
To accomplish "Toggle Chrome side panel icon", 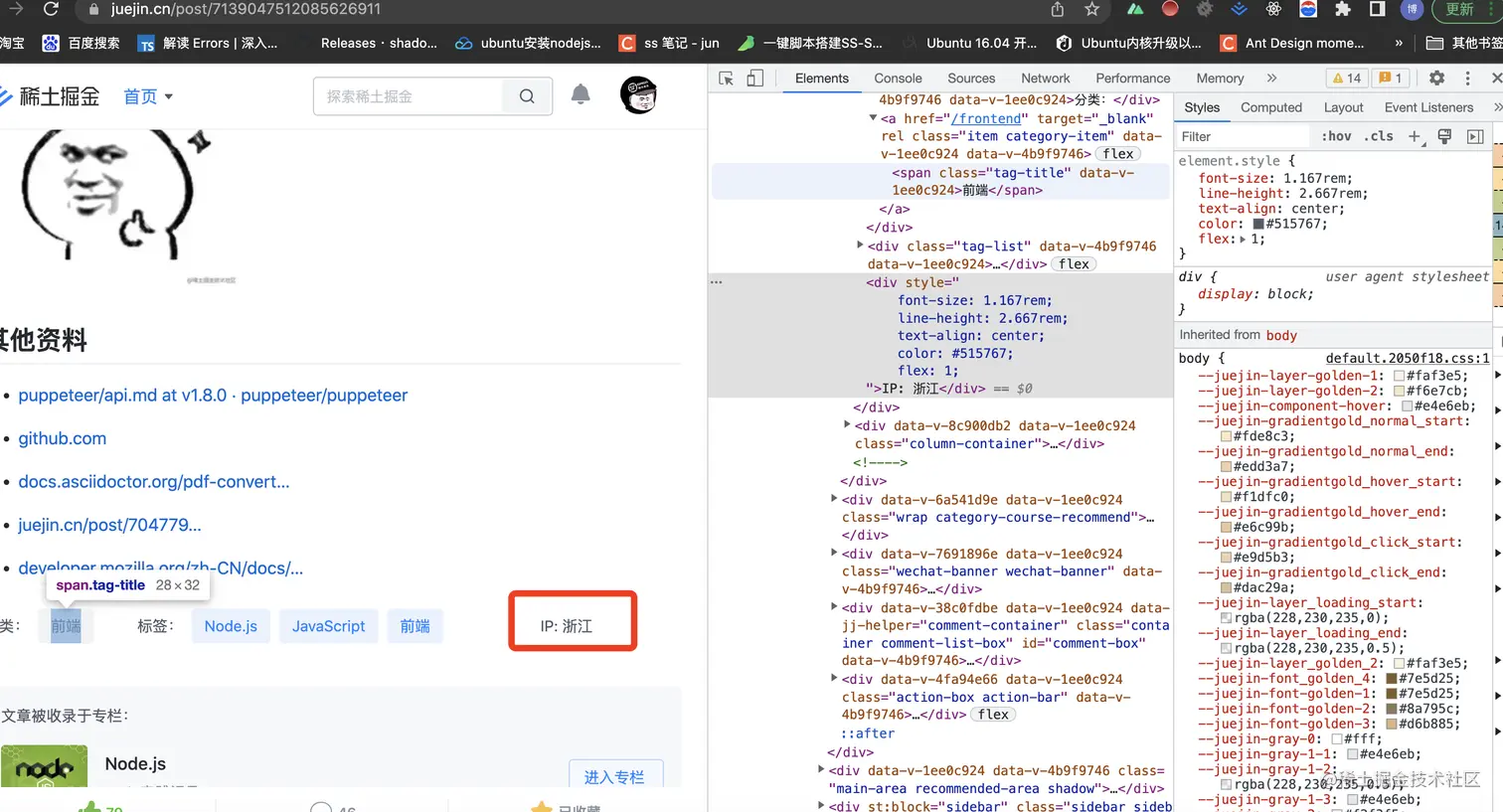I will pyautogui.click(x=1377, y=9).
